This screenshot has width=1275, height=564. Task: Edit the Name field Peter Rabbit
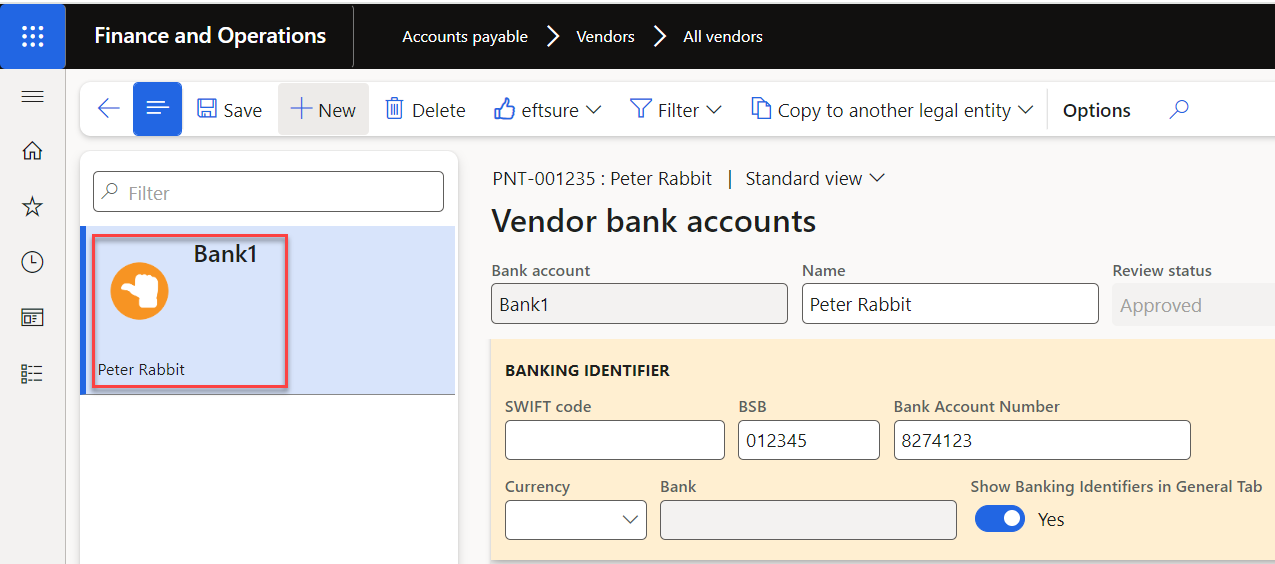coord(950,304)
